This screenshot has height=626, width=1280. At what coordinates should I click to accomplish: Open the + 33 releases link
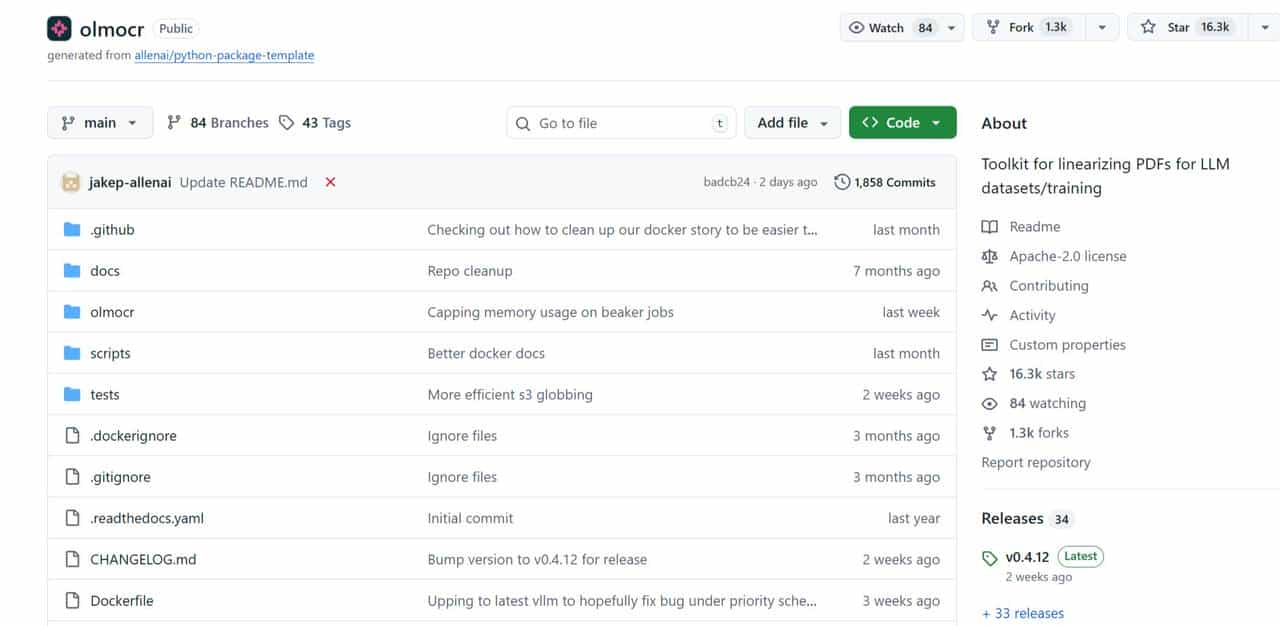point(1023,613)
